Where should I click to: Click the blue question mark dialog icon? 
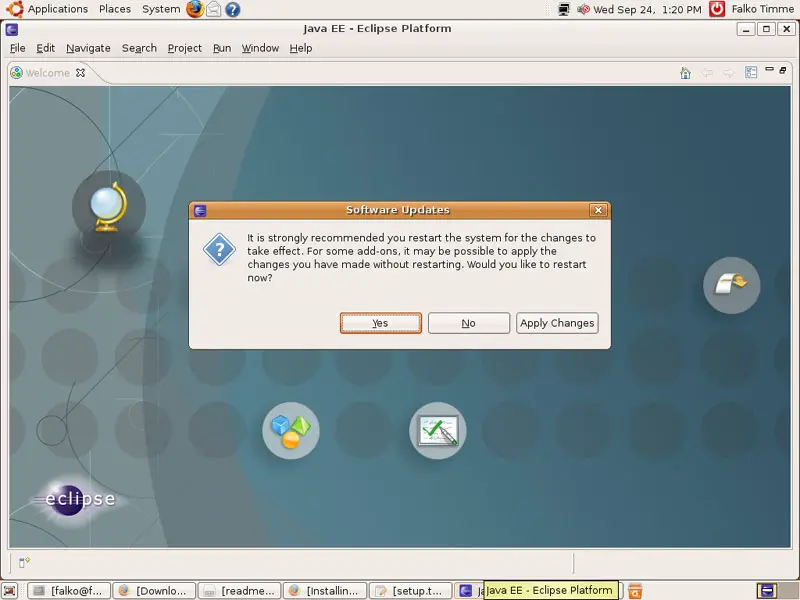[x=219, y=249]
